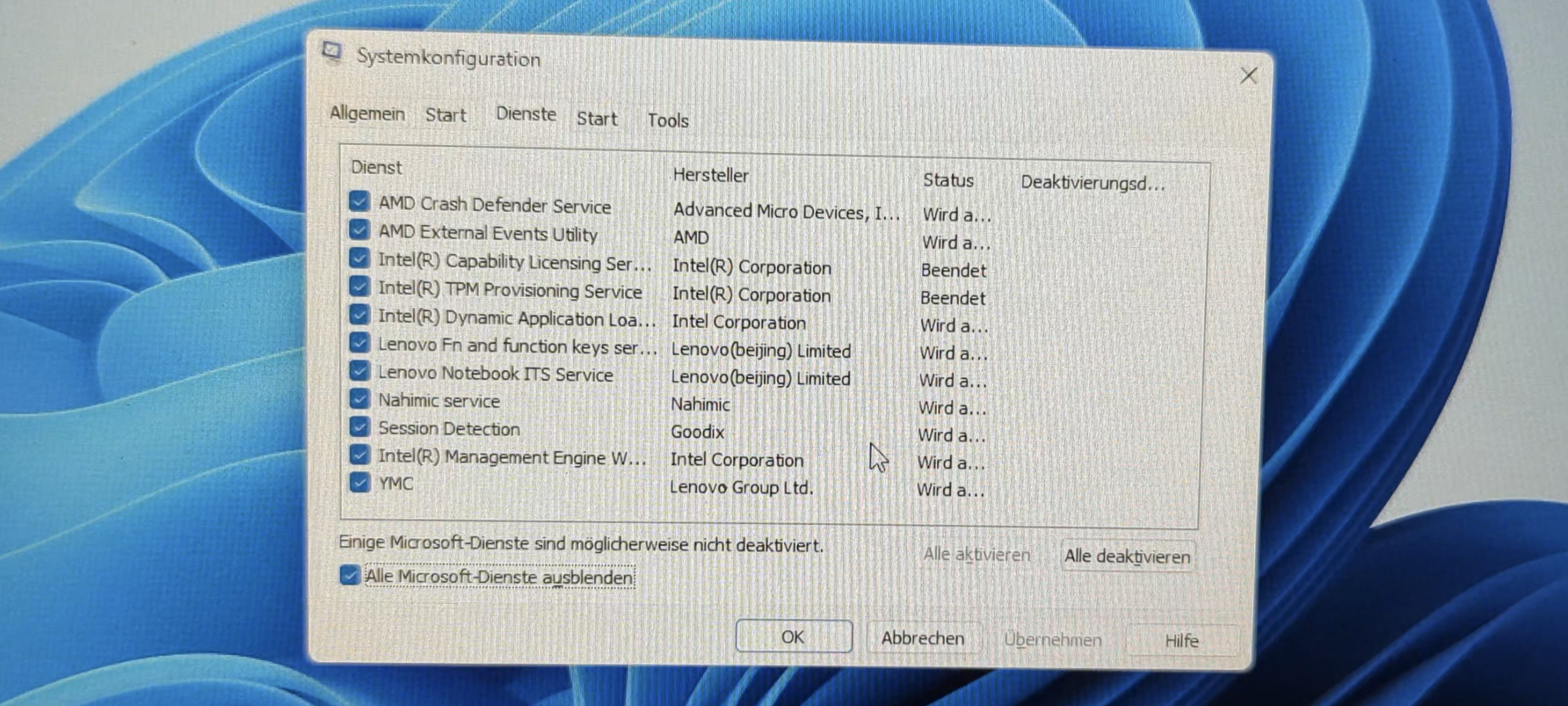The image size is (1568, 706).
Task: Toggle Alle Microsoft-Dienste ausblenden checkbox
Action: point(349,575)
